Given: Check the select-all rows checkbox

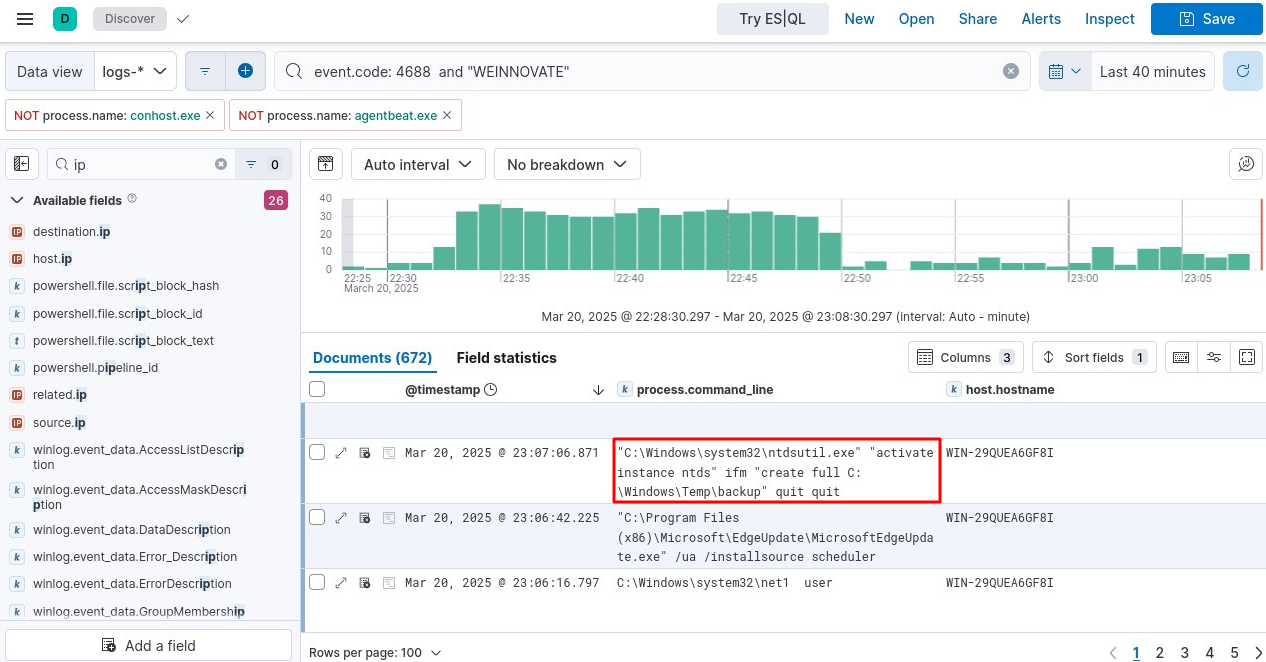Looking at the screenshot, I should tap(317, 389).
